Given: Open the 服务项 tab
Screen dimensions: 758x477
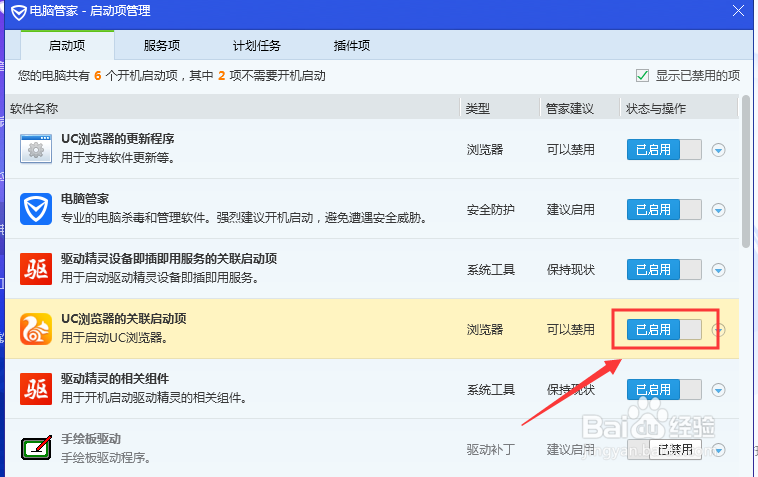Looking at the screenshot, I should (x=161, y=45).
